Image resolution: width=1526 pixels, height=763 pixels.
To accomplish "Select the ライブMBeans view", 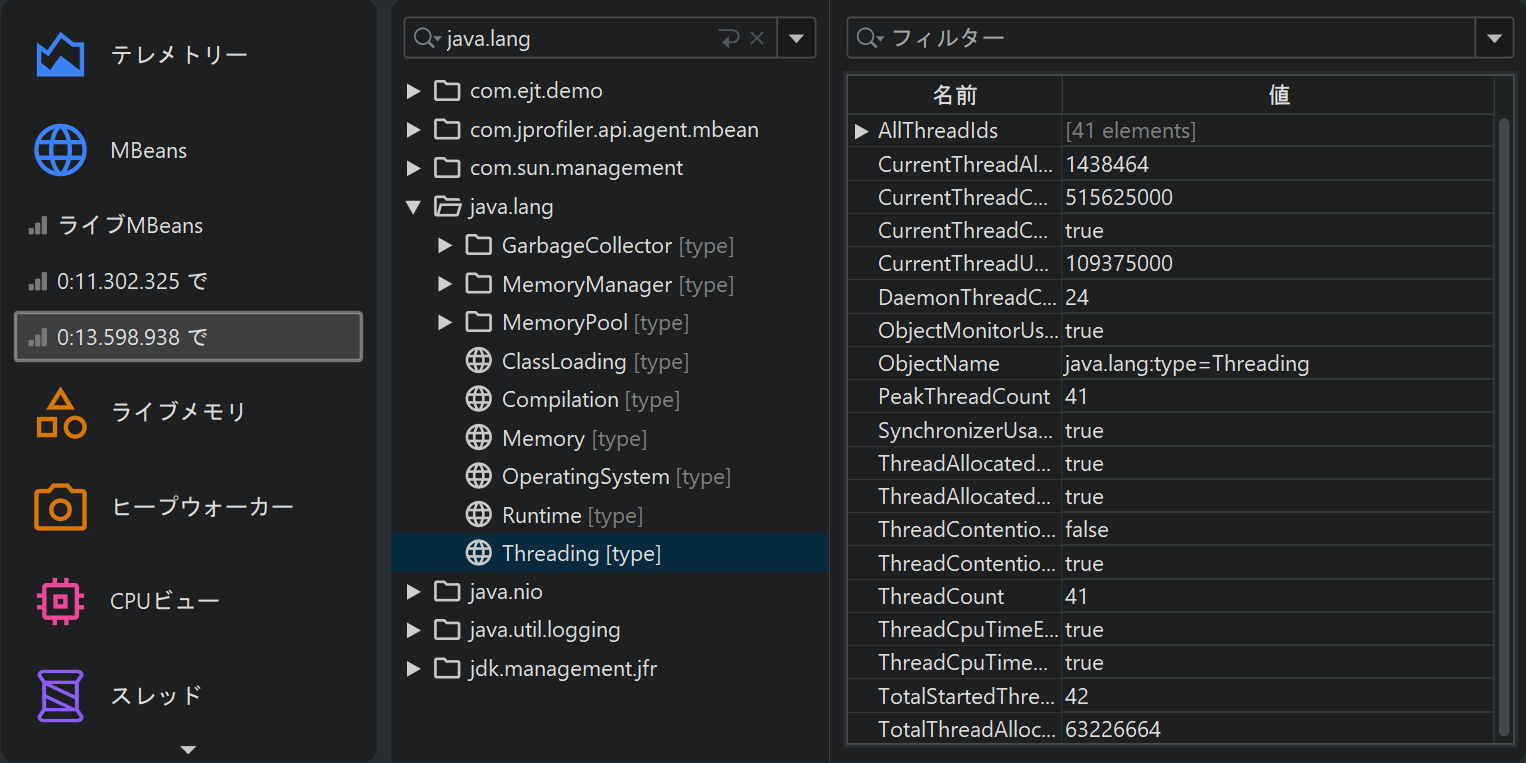I will 130,226.
